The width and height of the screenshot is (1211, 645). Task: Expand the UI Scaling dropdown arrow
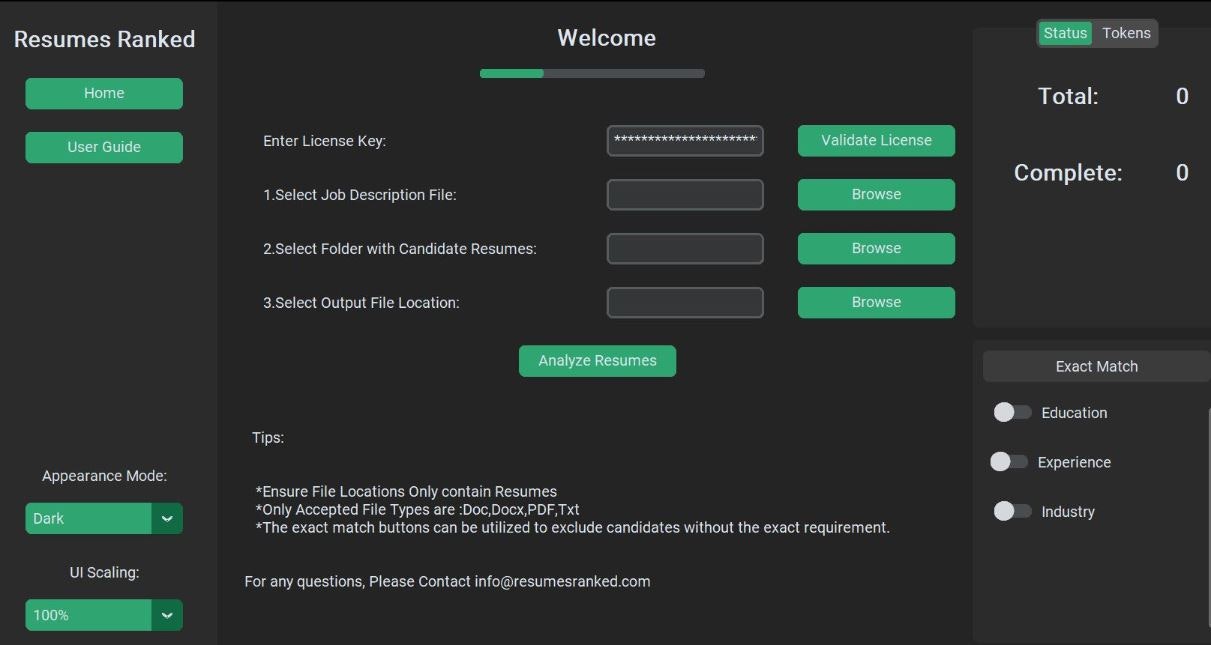coord(167,615)
